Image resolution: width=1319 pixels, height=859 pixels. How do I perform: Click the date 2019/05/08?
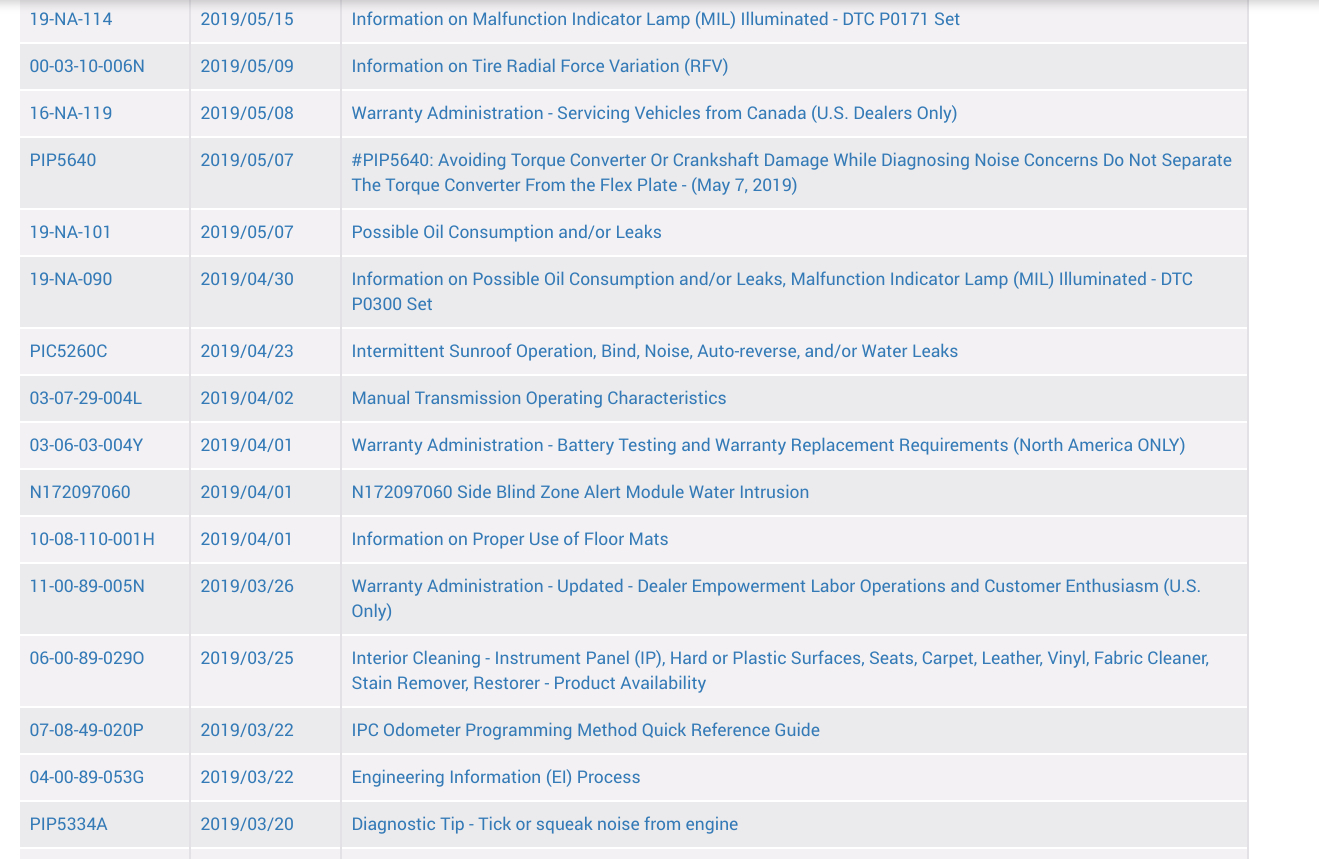247,113
